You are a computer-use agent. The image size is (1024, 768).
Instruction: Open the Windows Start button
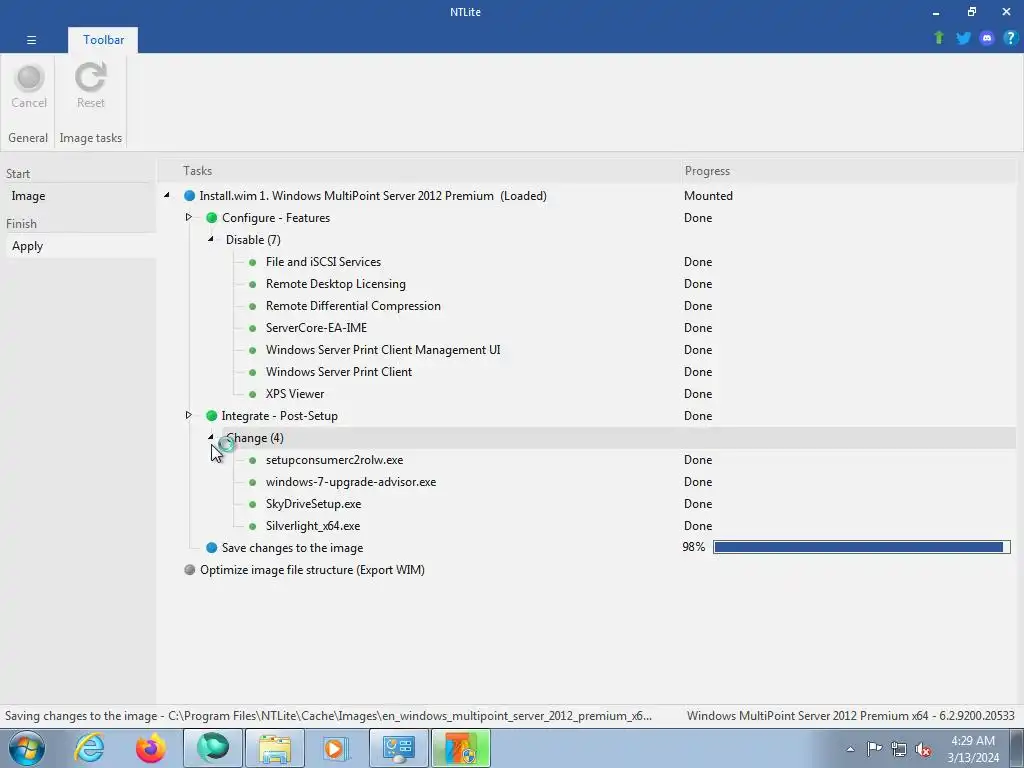26,748
